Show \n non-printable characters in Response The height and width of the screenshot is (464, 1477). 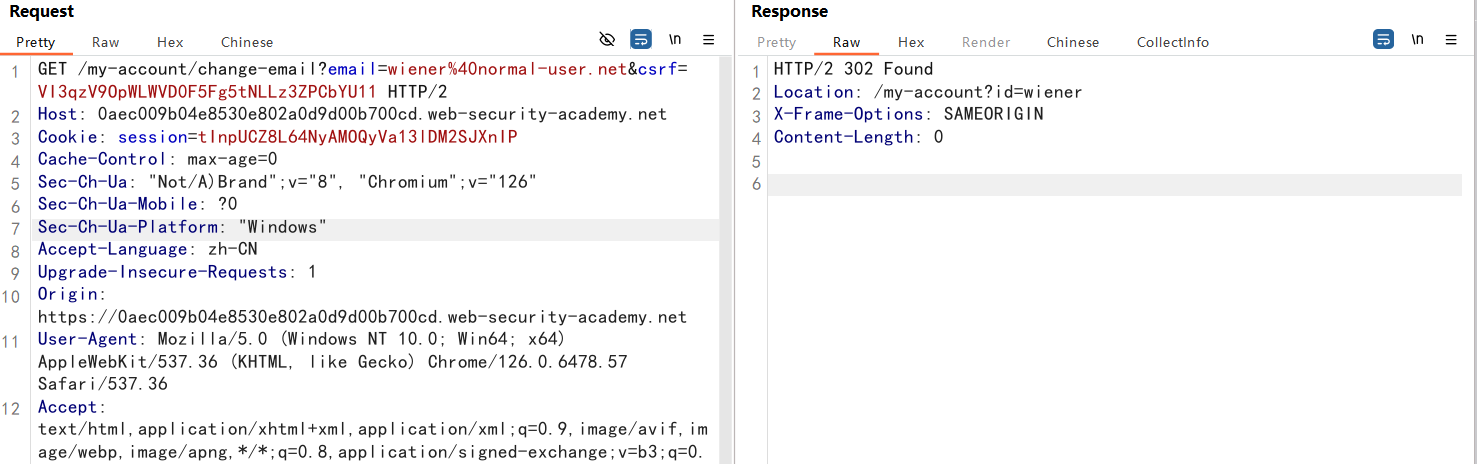point(1417,40)
